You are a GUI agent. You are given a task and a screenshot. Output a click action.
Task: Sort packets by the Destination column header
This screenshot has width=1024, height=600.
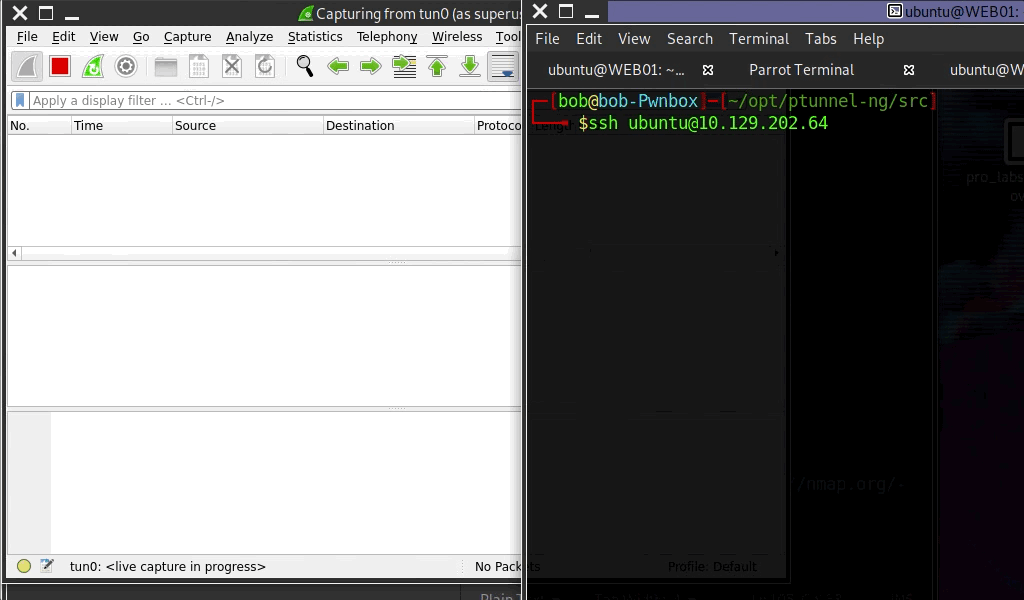[x=399, y=125]
